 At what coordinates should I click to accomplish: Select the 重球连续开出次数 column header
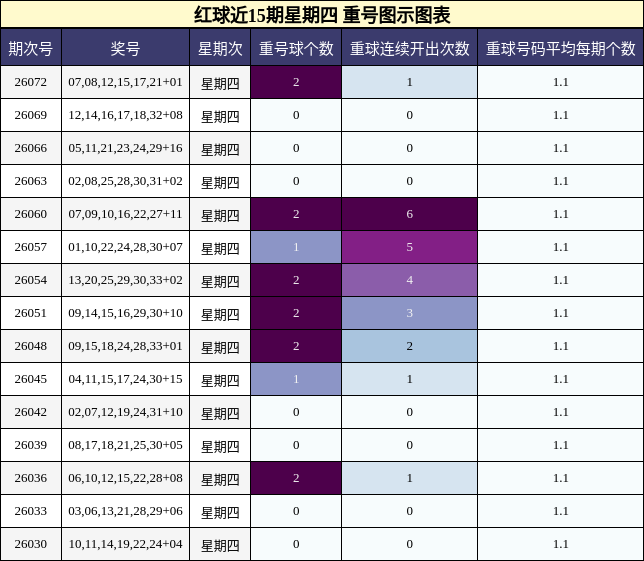click(x=409, y=48)
